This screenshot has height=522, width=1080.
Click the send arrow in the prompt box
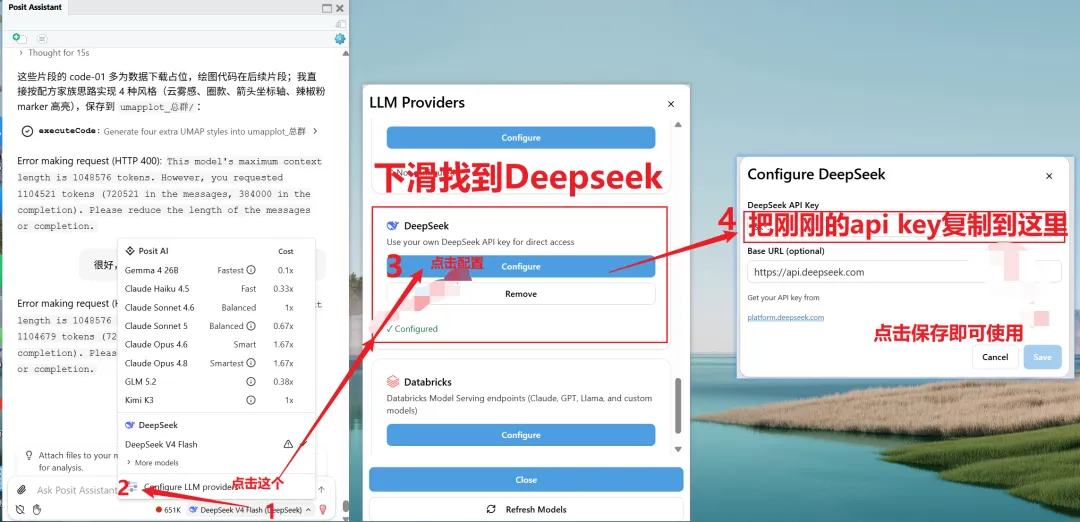click(x=321, y=490)
